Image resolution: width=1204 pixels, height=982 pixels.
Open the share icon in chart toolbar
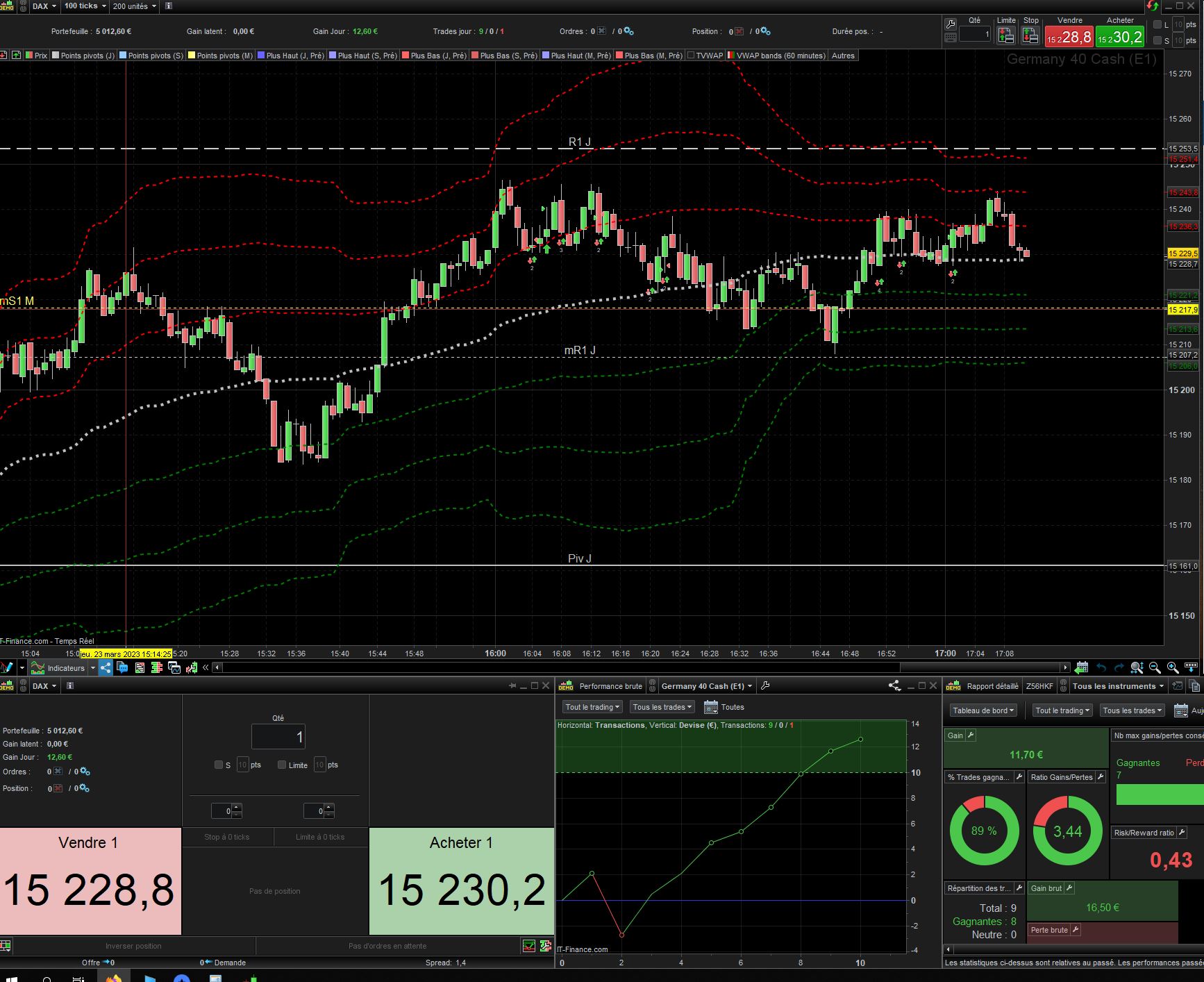tap(106, 667)
